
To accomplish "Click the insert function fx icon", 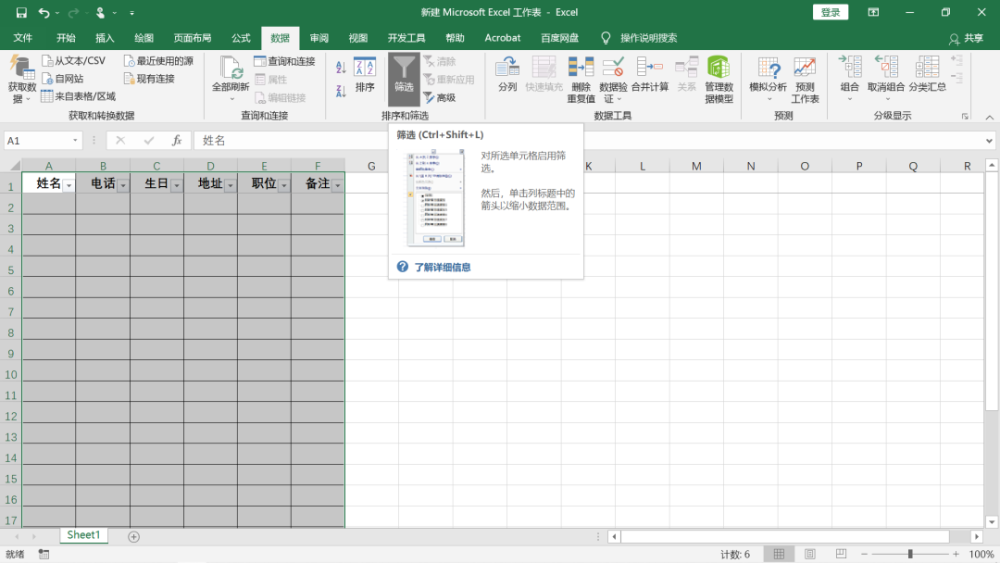I will point(177,140).
